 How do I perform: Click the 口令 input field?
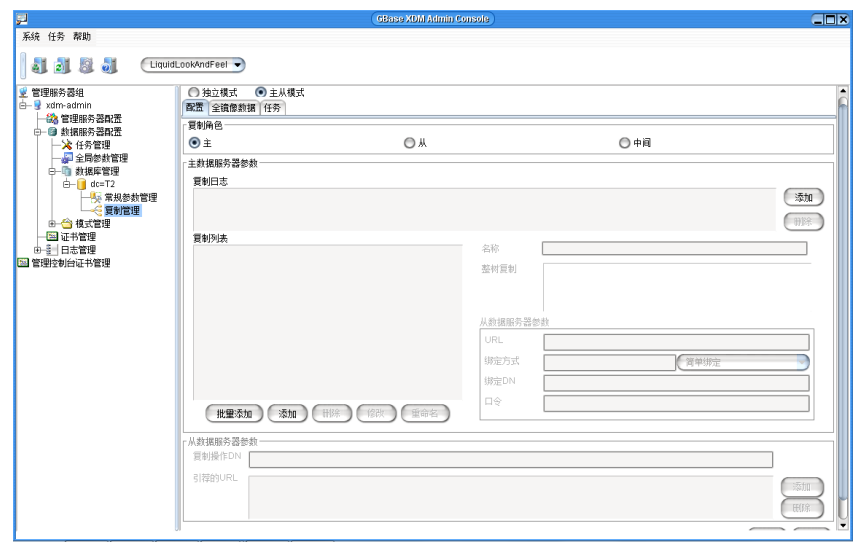pyautogui.click(x=676, y=403)
